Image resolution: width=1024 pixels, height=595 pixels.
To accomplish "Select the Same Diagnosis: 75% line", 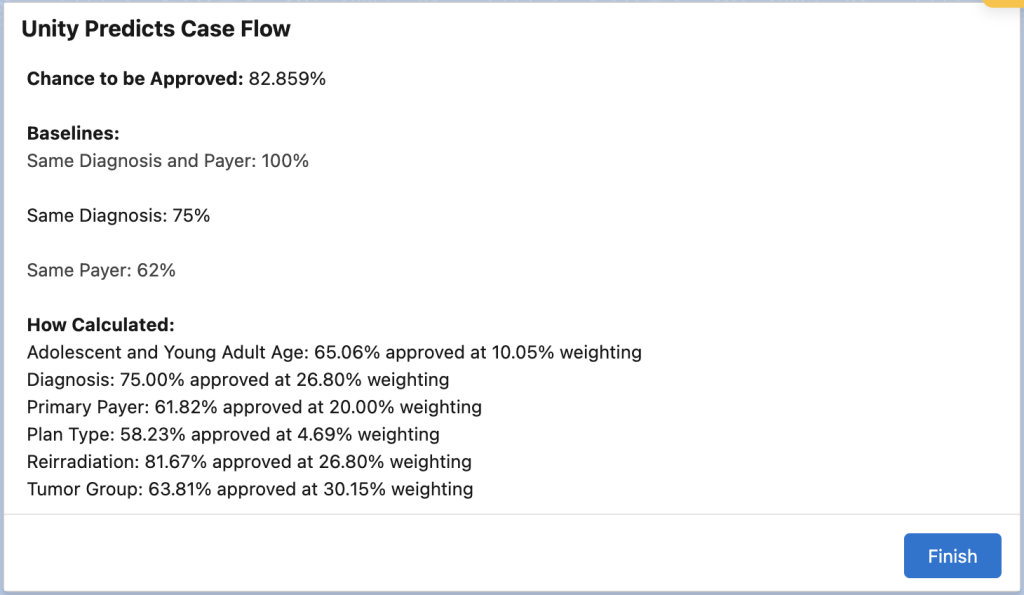I will 118,215.
